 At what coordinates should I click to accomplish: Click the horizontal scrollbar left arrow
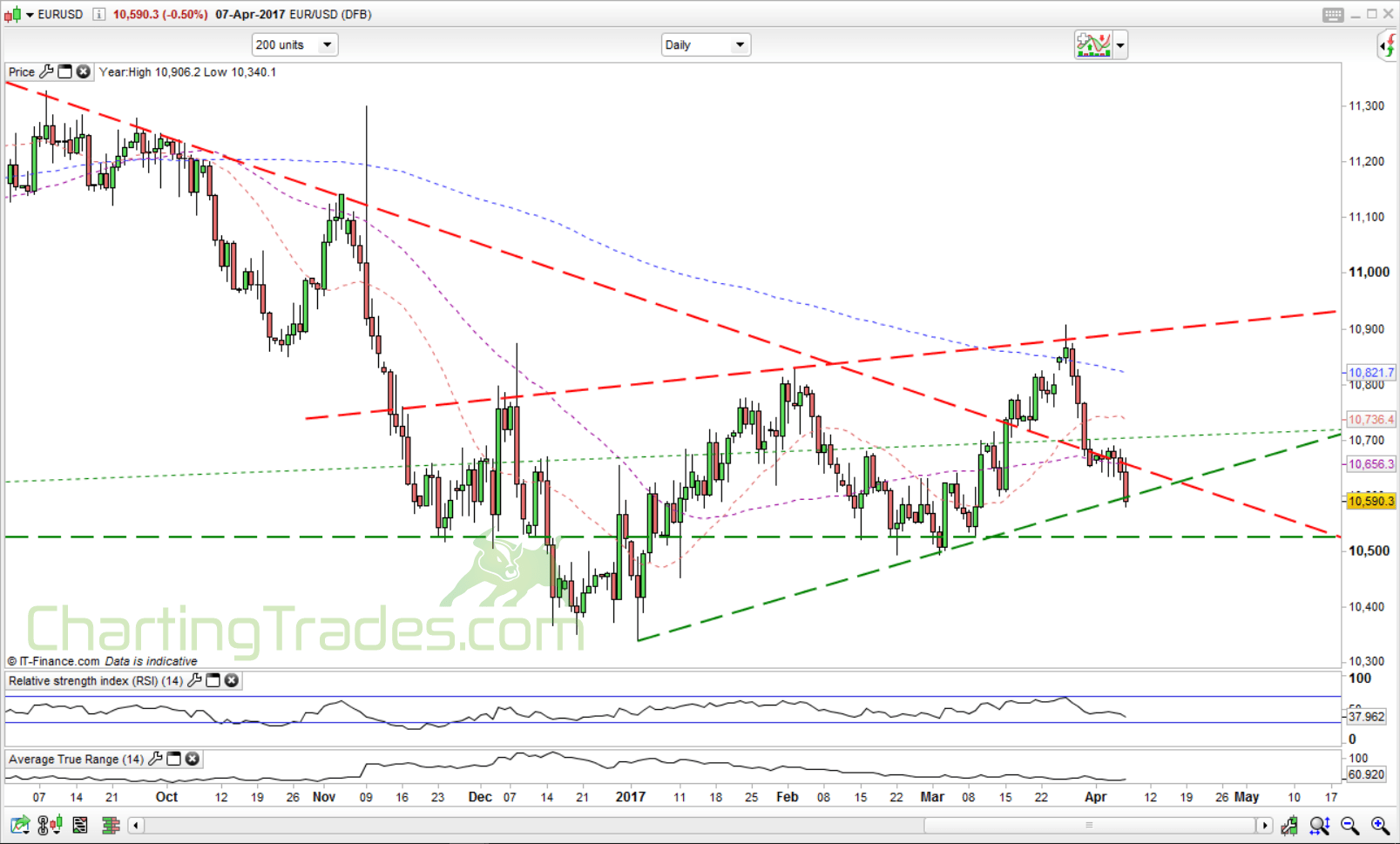pyautogui.click(x=135, y=825)
